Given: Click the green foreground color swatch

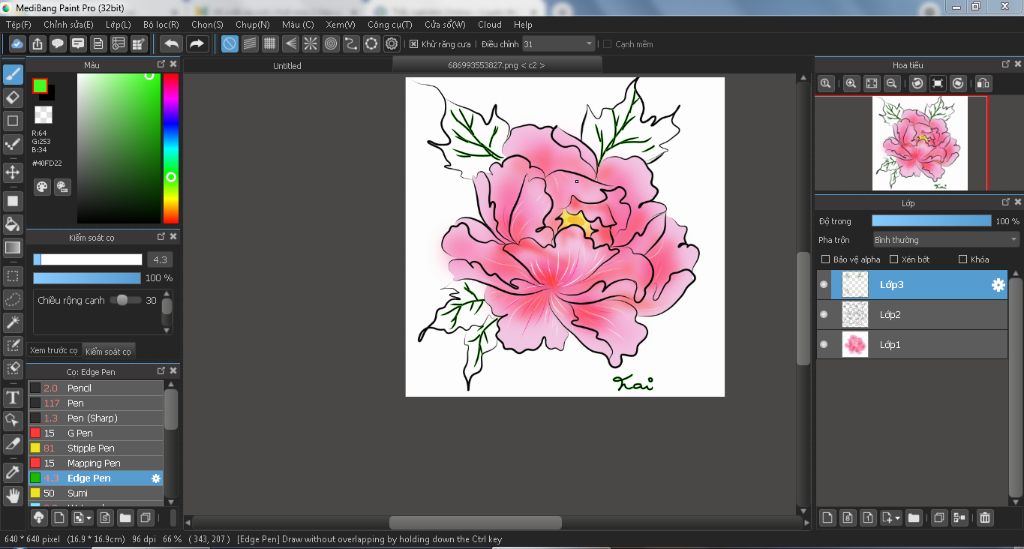Looking at the screenshot, I should pyautogui.click(x=39, y=86).
